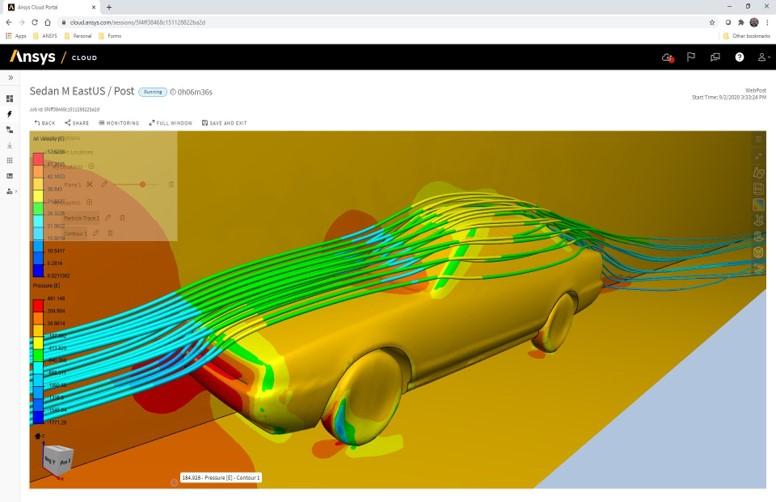Click the lightning bolt sidebar icon
The height and width of the screenshot is (502, 776).
coord(10,114)
